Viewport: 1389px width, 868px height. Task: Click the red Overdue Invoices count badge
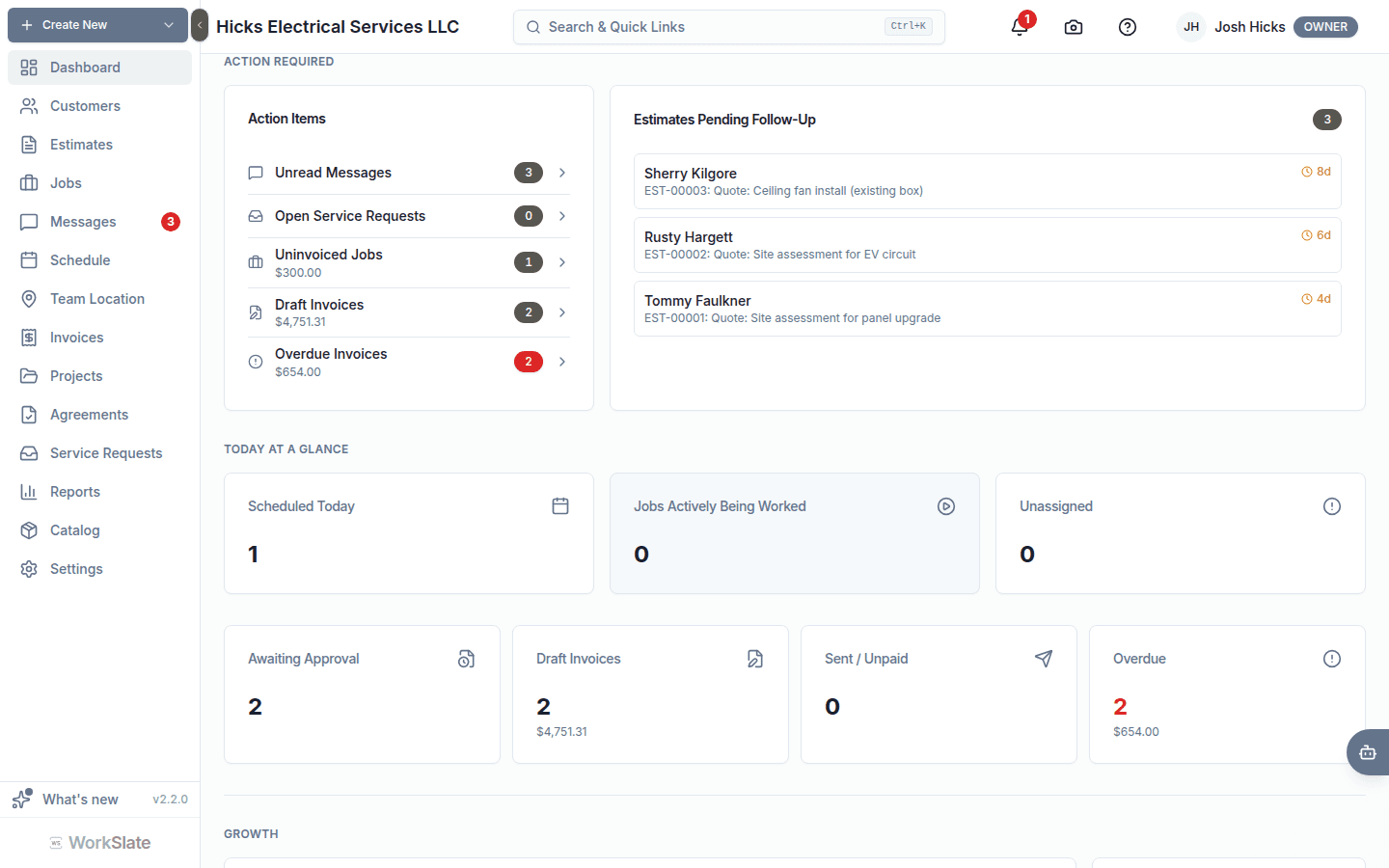pos(529,362)
